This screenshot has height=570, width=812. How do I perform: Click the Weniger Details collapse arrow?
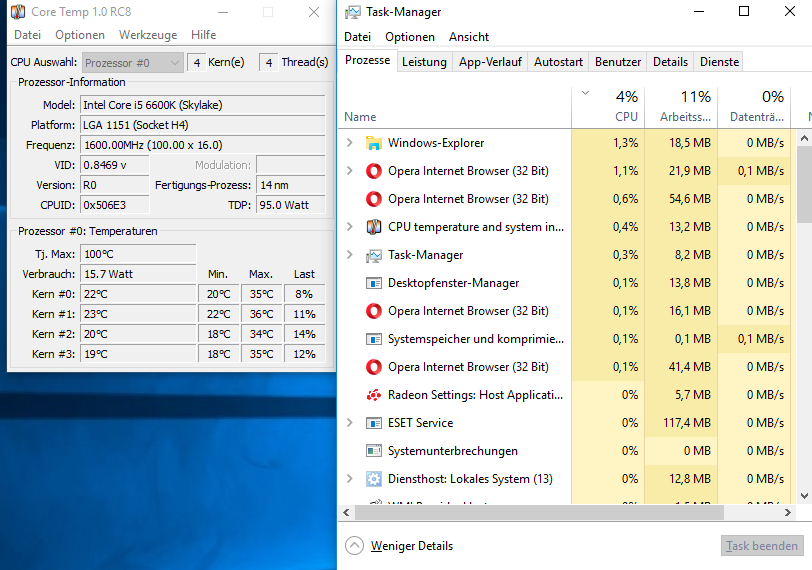(354, 546)
